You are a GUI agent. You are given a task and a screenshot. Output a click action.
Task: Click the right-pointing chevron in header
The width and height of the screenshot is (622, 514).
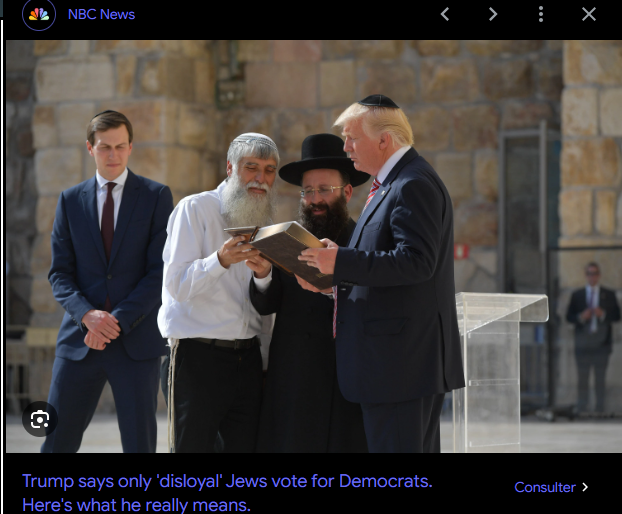pos(493,14)
